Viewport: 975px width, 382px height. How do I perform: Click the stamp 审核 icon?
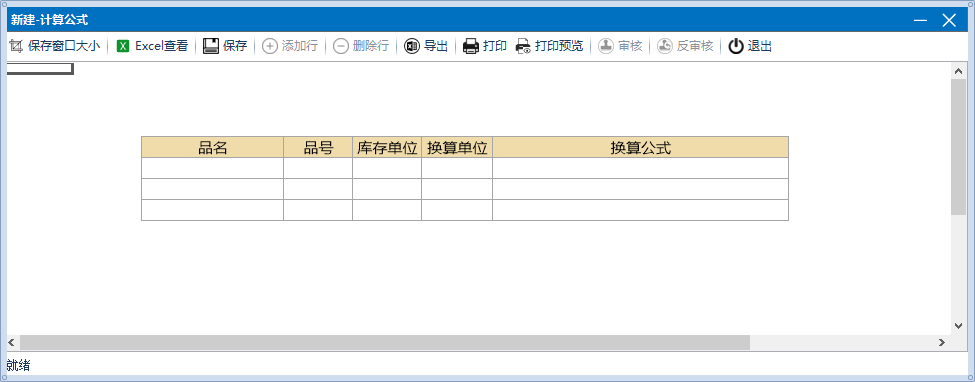[606, 46]
